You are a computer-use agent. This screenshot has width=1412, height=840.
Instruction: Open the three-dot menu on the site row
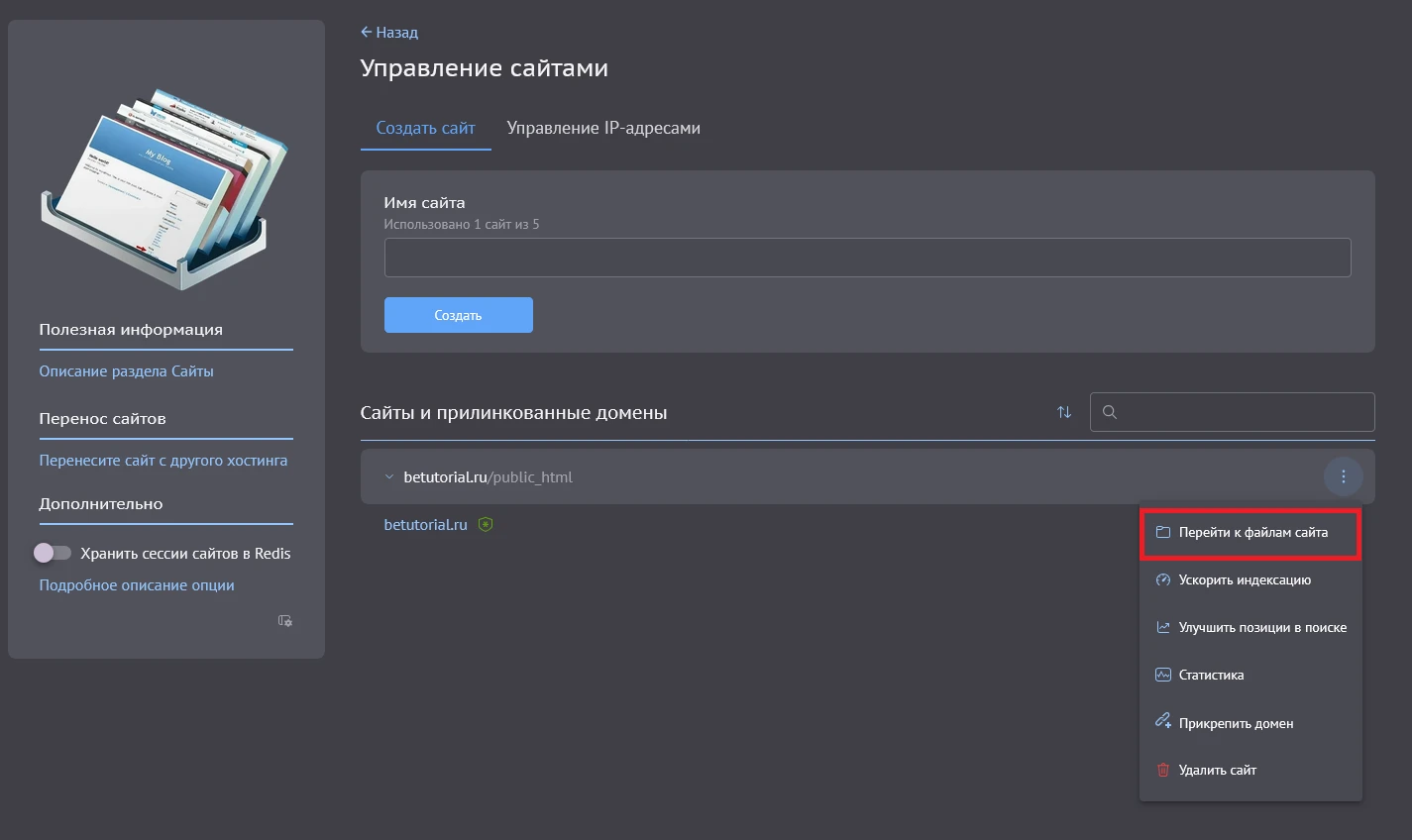1344,476
